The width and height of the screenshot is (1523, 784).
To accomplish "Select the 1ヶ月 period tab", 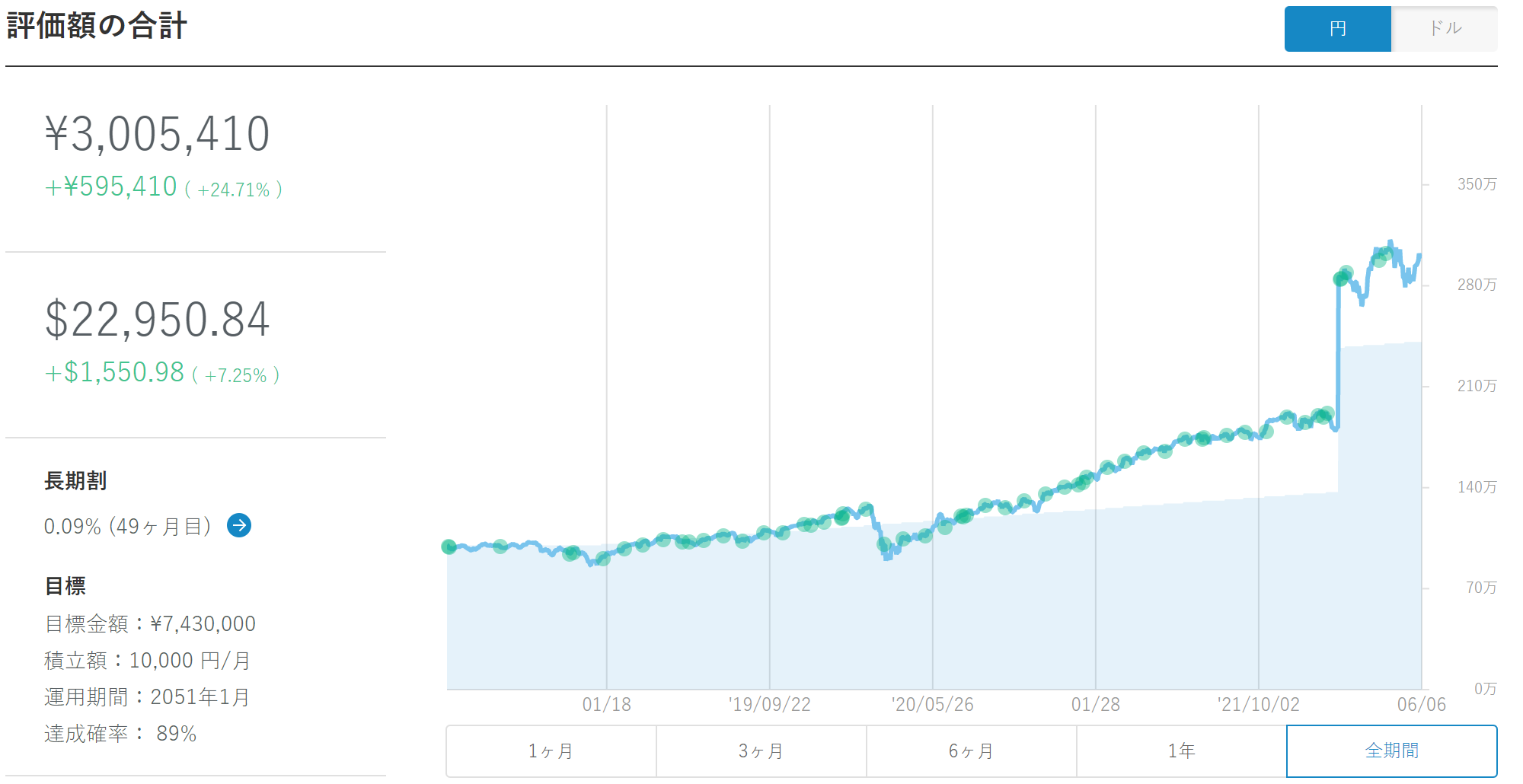I will coord(551,751).
